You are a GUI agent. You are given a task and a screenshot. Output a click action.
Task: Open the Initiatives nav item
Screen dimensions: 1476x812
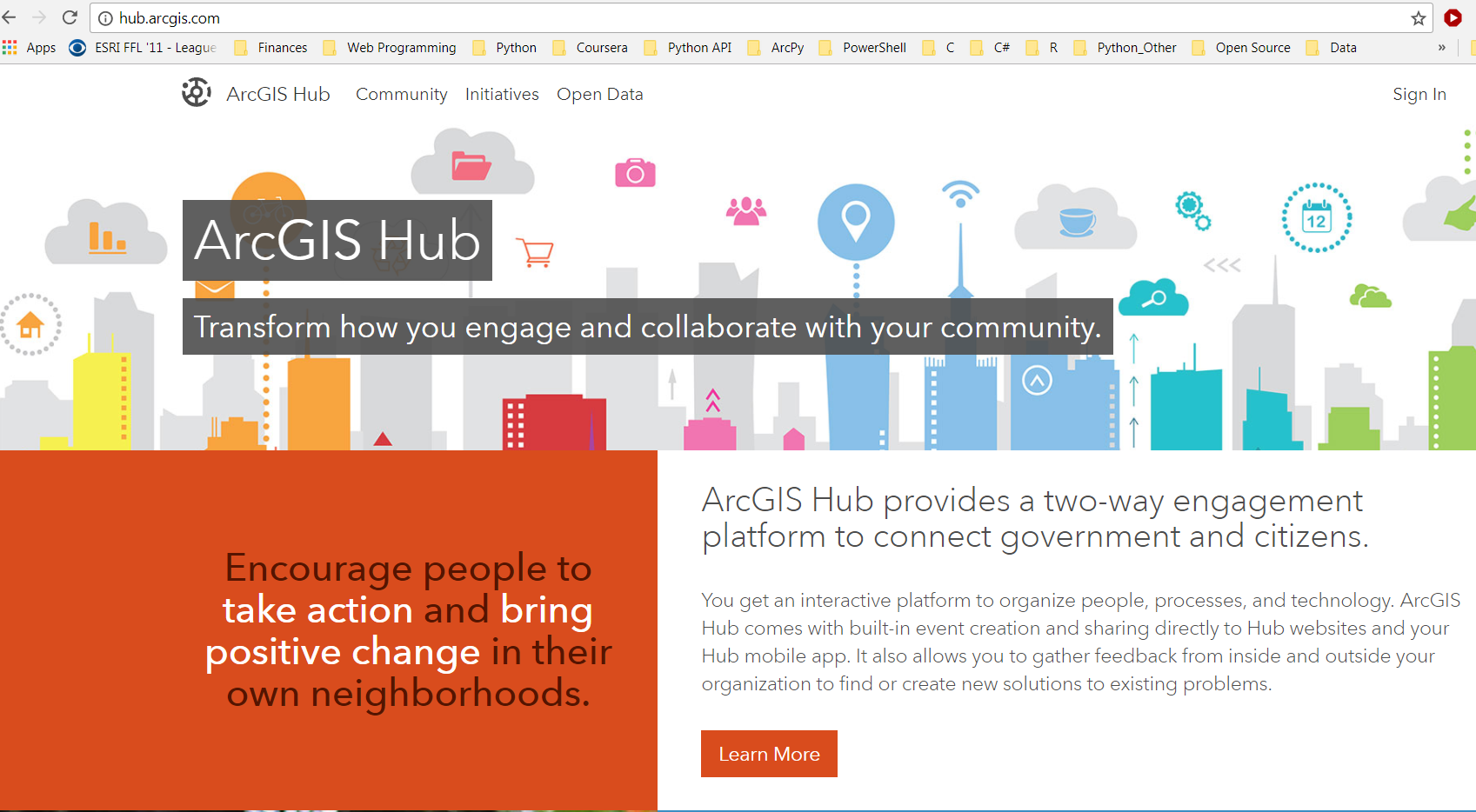(x=502, y=94)
